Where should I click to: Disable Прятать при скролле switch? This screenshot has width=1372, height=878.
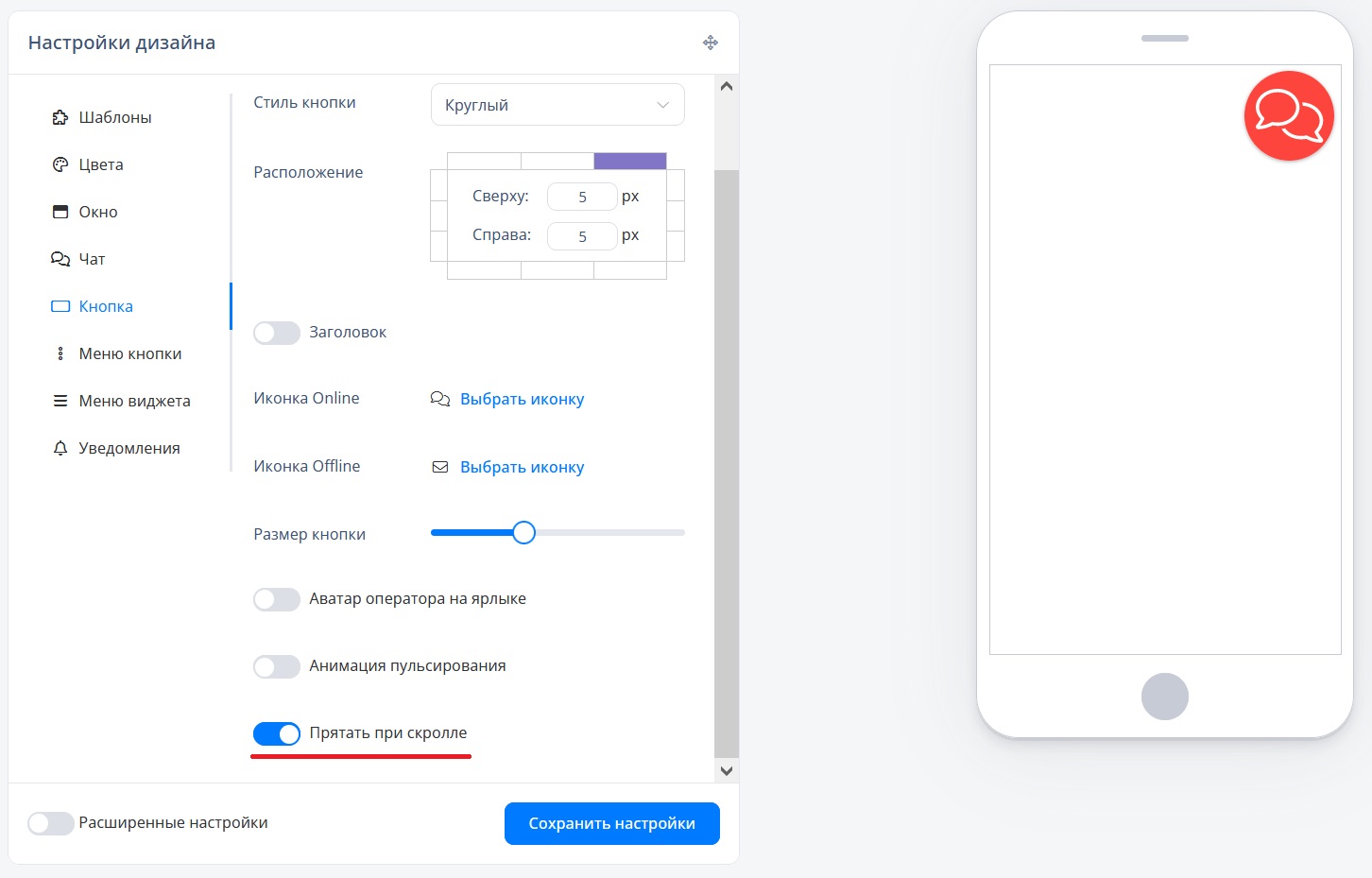[277, 733]
